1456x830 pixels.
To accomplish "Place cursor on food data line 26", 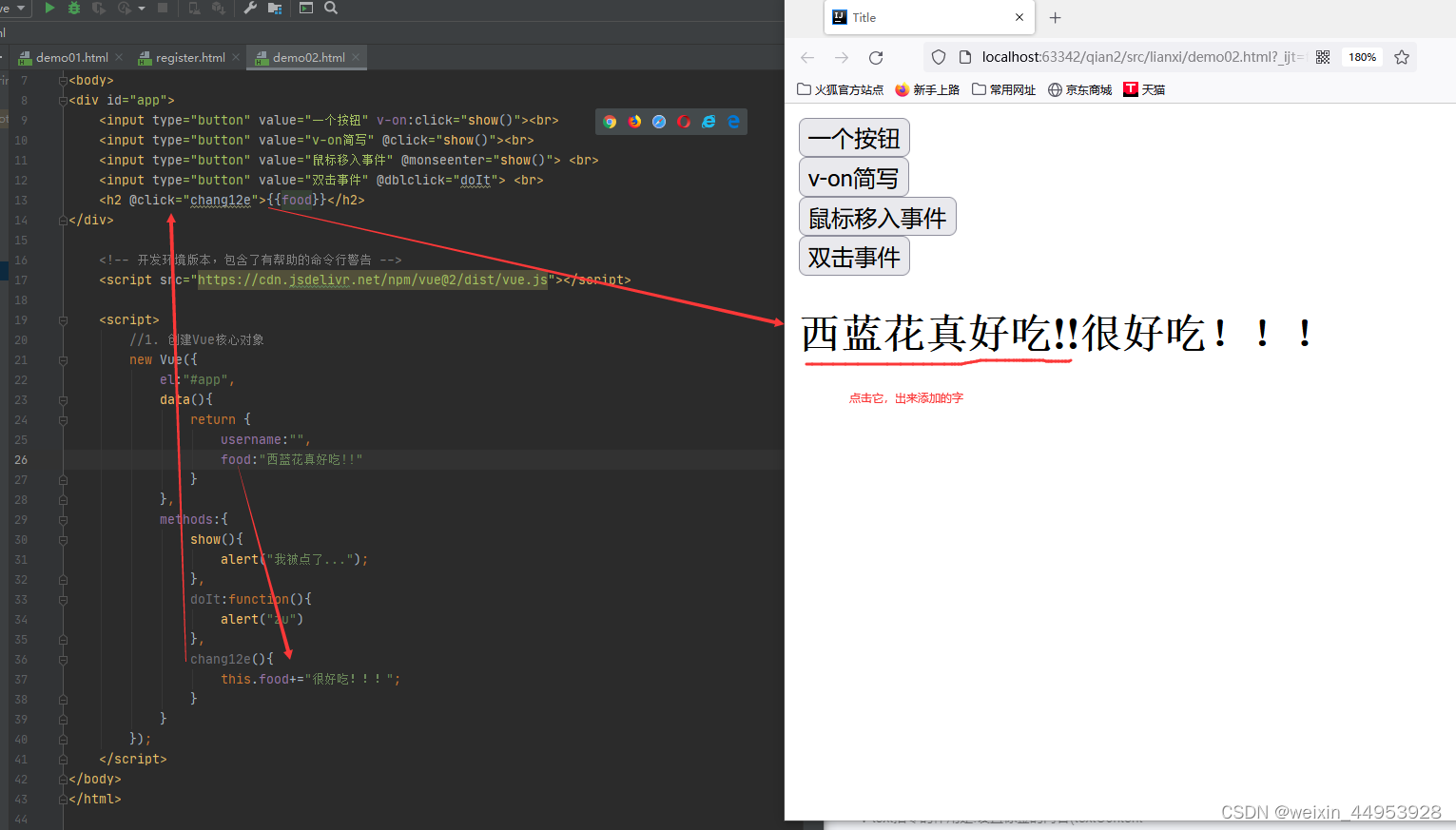I will pyautogui.click(x=291, y=460).
